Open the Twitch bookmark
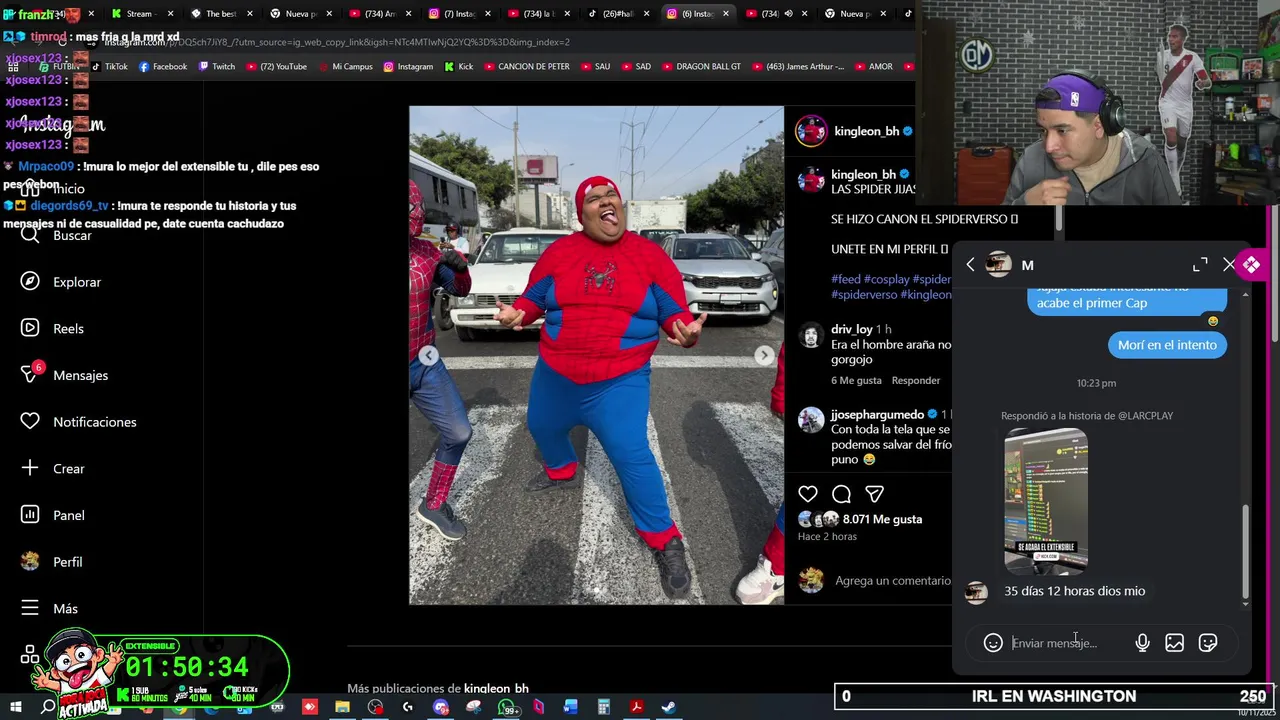The height and width of the screenshot is (720, 1280). tap(217, 66)
